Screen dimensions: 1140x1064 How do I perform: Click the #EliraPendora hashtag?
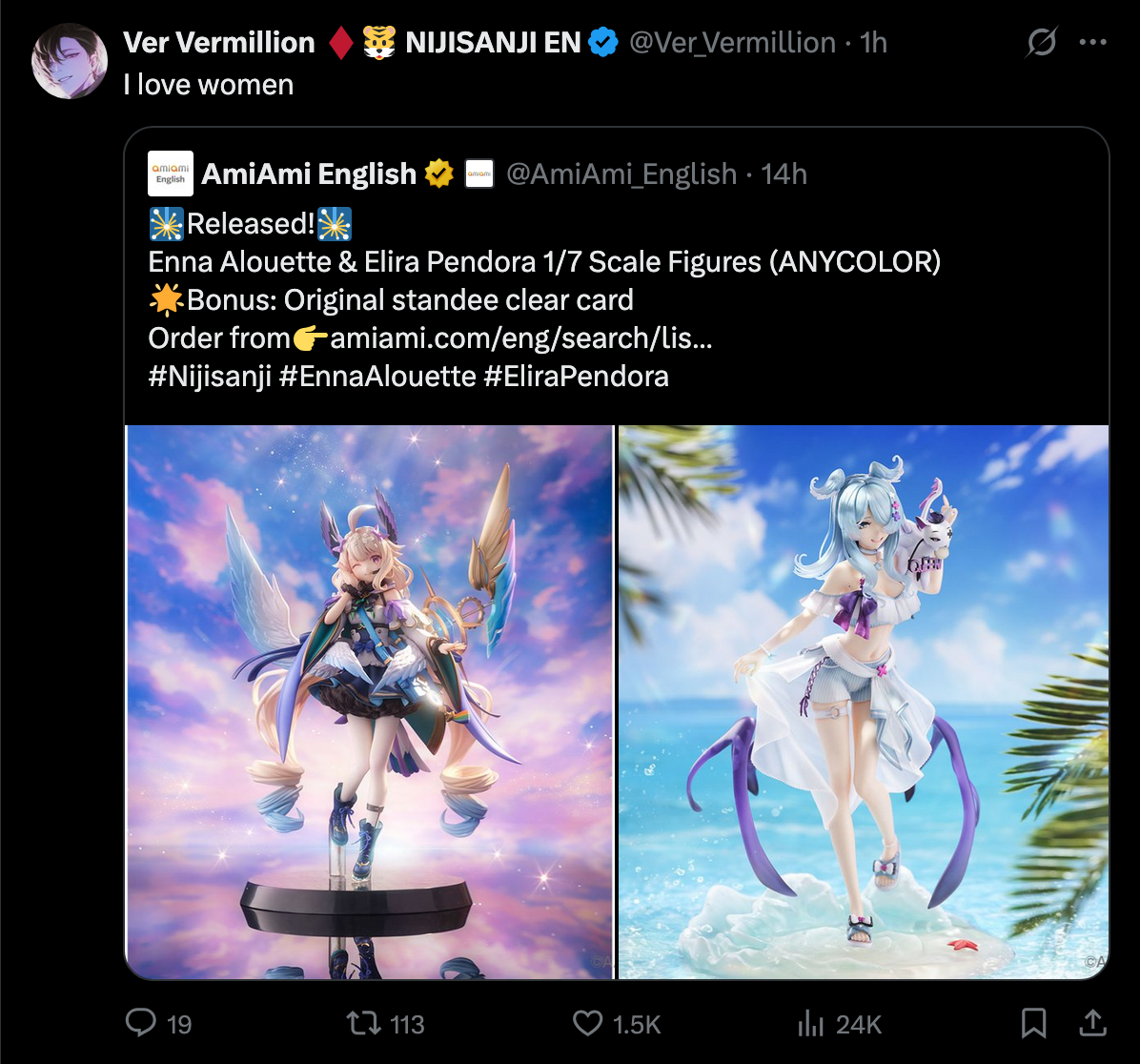[x=576, y=377]
